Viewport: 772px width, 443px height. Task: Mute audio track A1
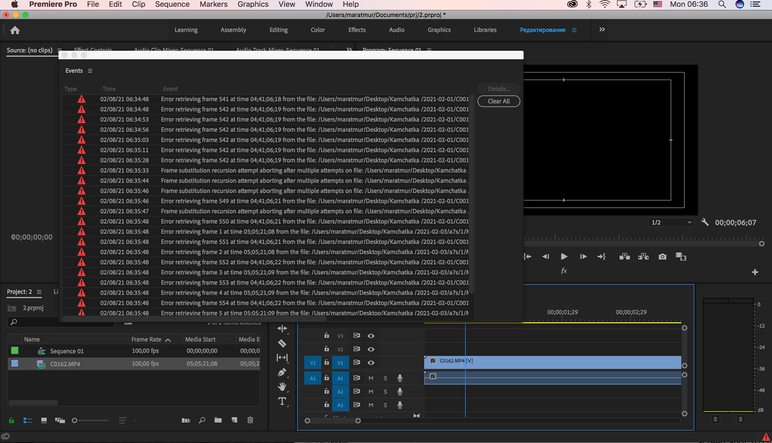371,378
